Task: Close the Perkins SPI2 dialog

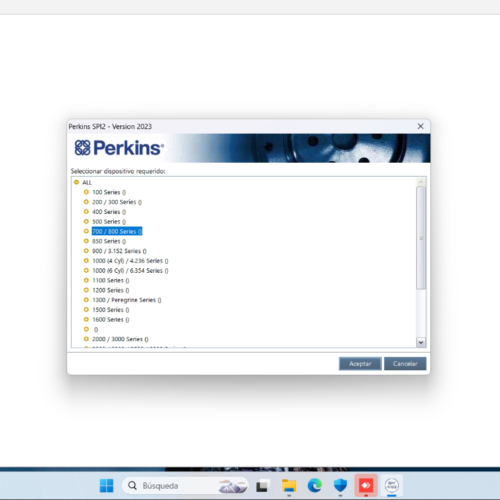Action: [421, 126]
